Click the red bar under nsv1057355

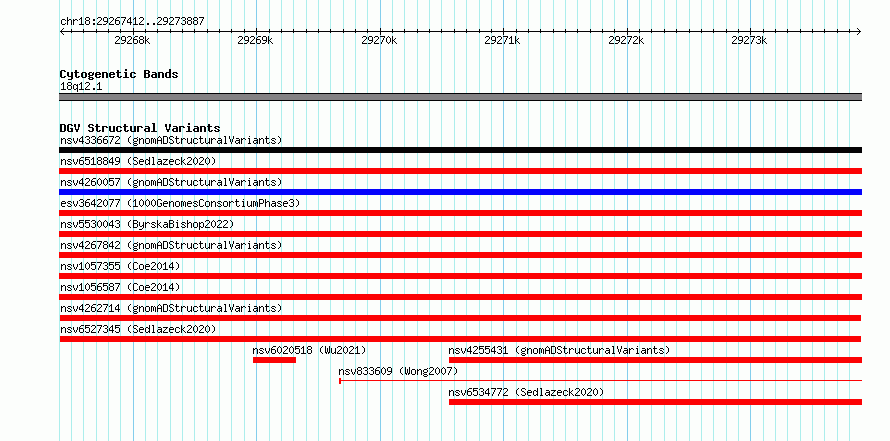tap(461, 276)
